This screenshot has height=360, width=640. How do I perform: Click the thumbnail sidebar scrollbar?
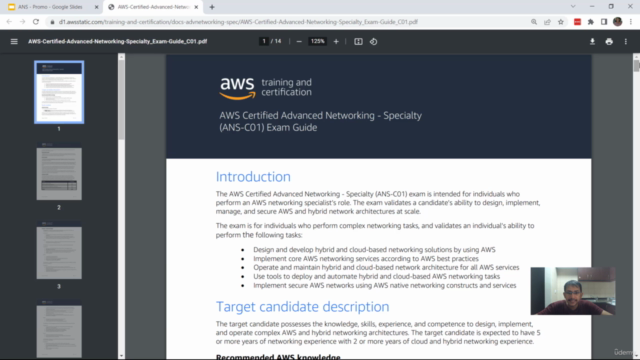121,100
